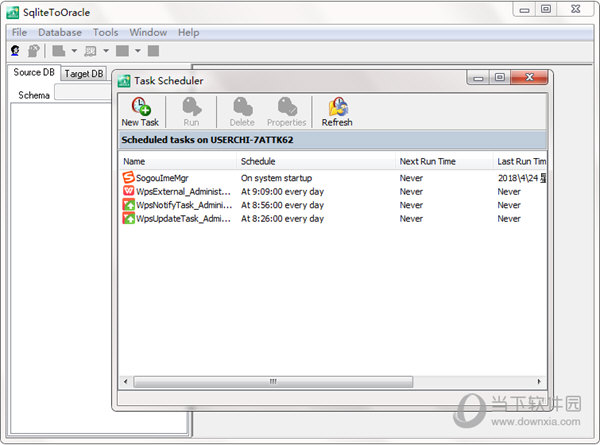Click the horizontal scrollbar thumb in task list
Image resolution: width=600 pixels, height=445 pixels.
273,381
